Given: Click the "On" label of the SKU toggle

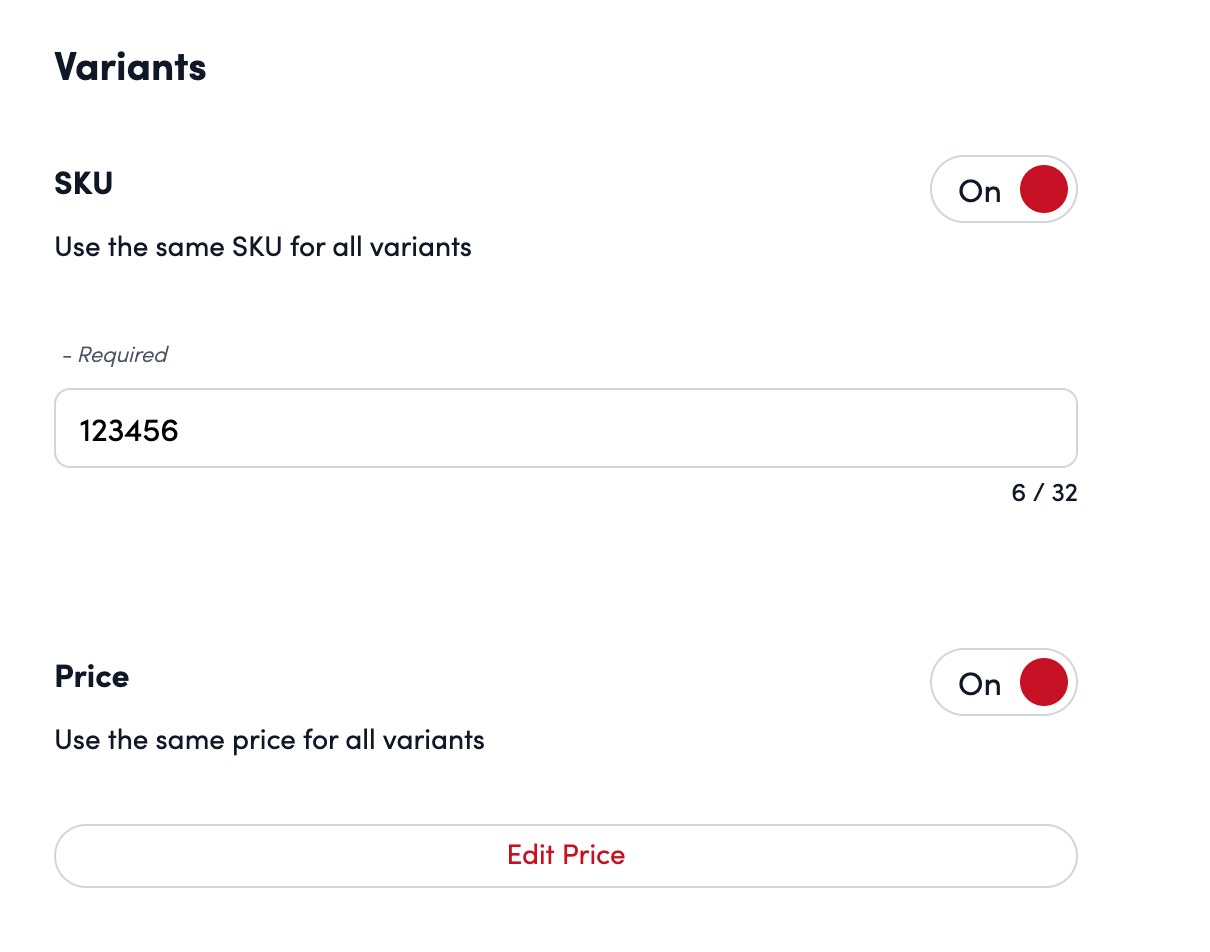Looking at the screenshot, I should pyautogui.click(x=979, y=191).
